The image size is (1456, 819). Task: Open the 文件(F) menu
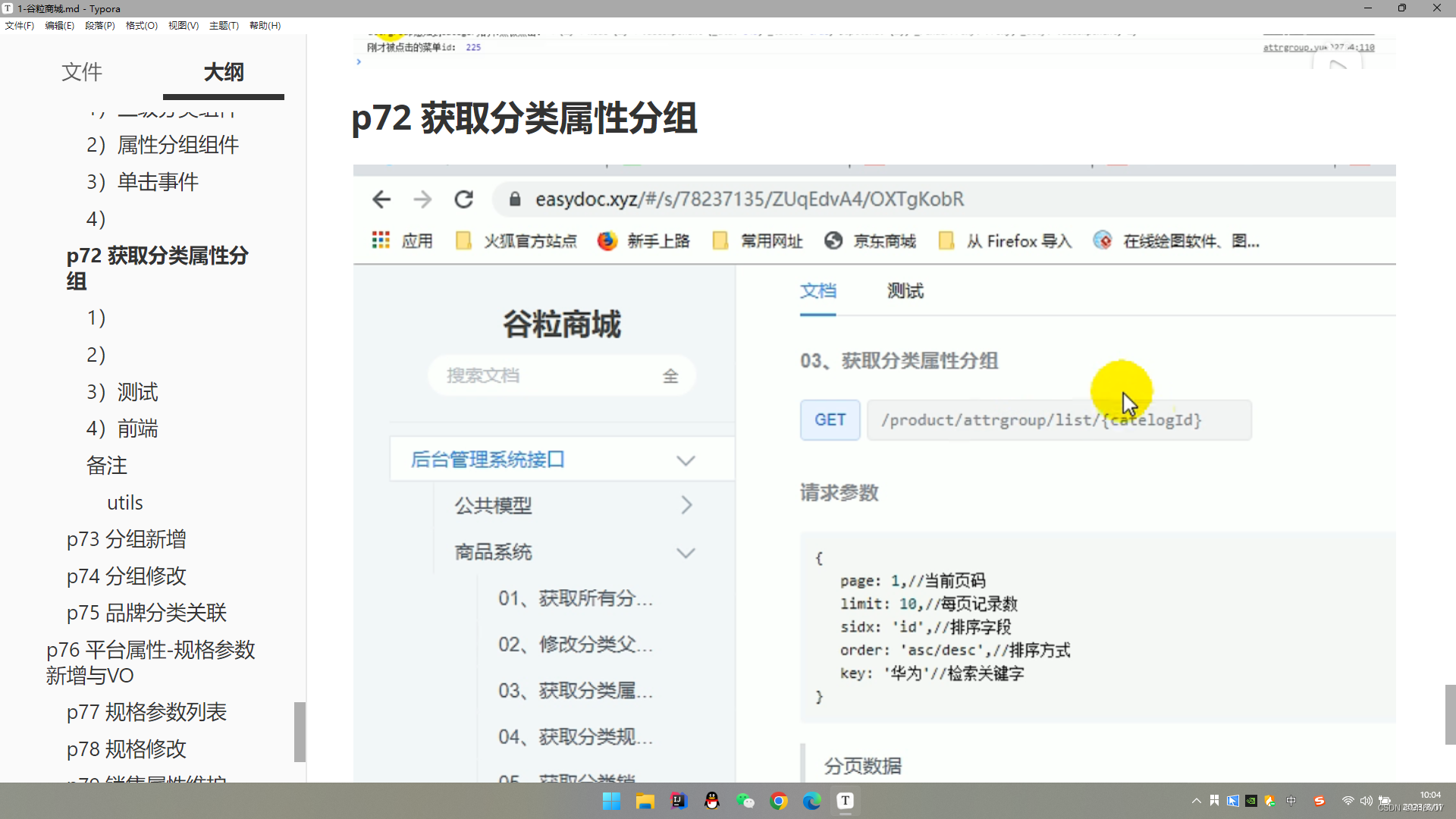coord(20,25)
